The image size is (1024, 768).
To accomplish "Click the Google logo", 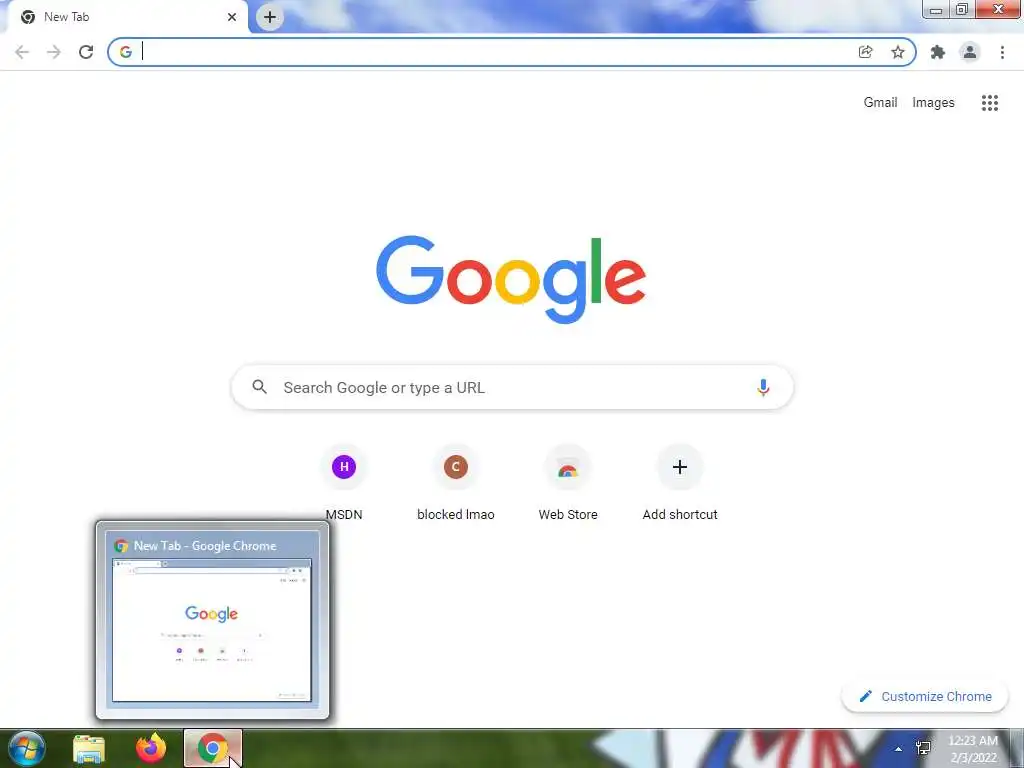I will (x=511, y=280).
